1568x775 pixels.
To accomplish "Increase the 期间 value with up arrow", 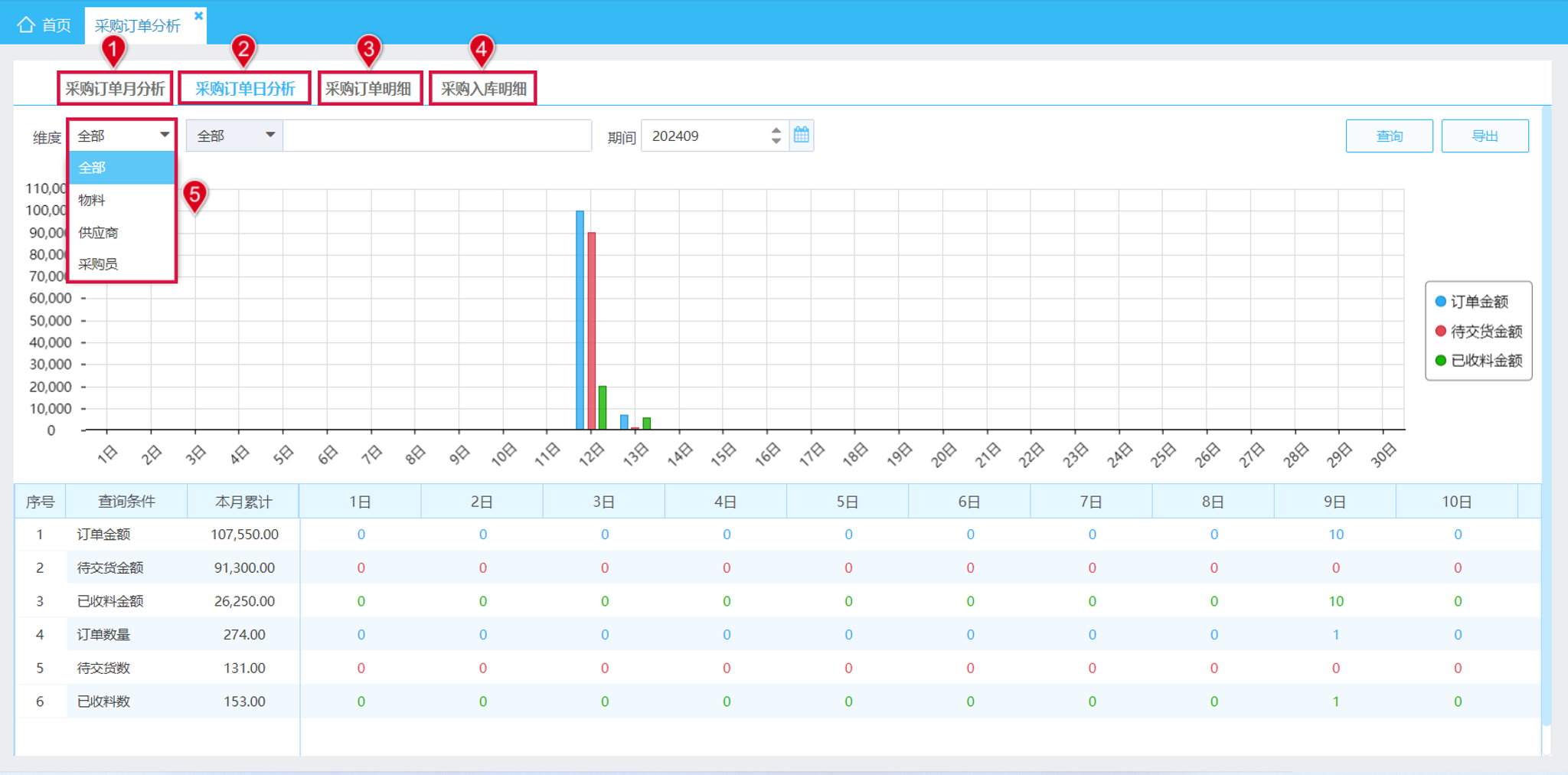I will (x=776, y=130).
